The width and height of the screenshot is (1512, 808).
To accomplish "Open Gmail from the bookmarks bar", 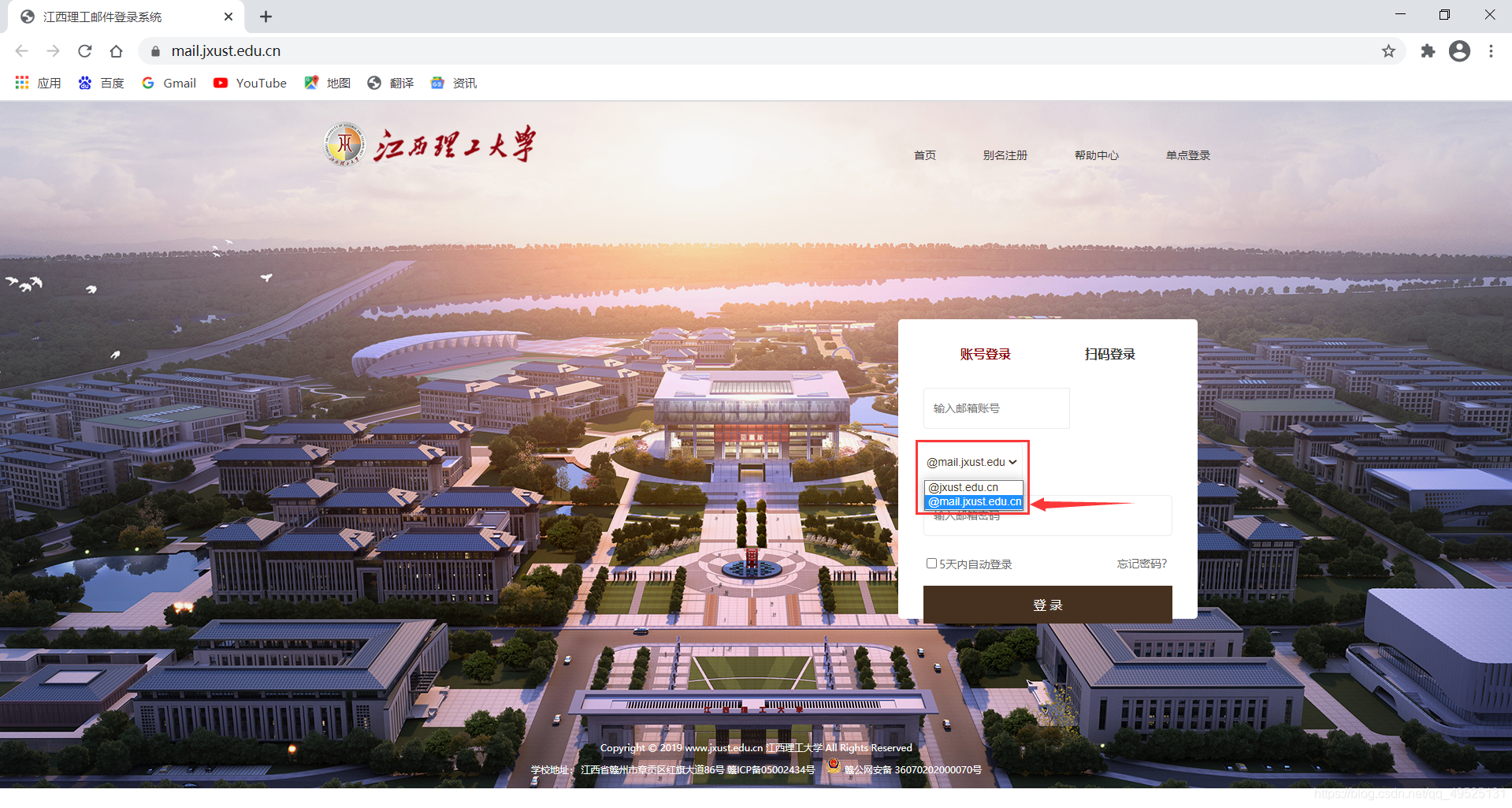I will (x=169, y=83).
